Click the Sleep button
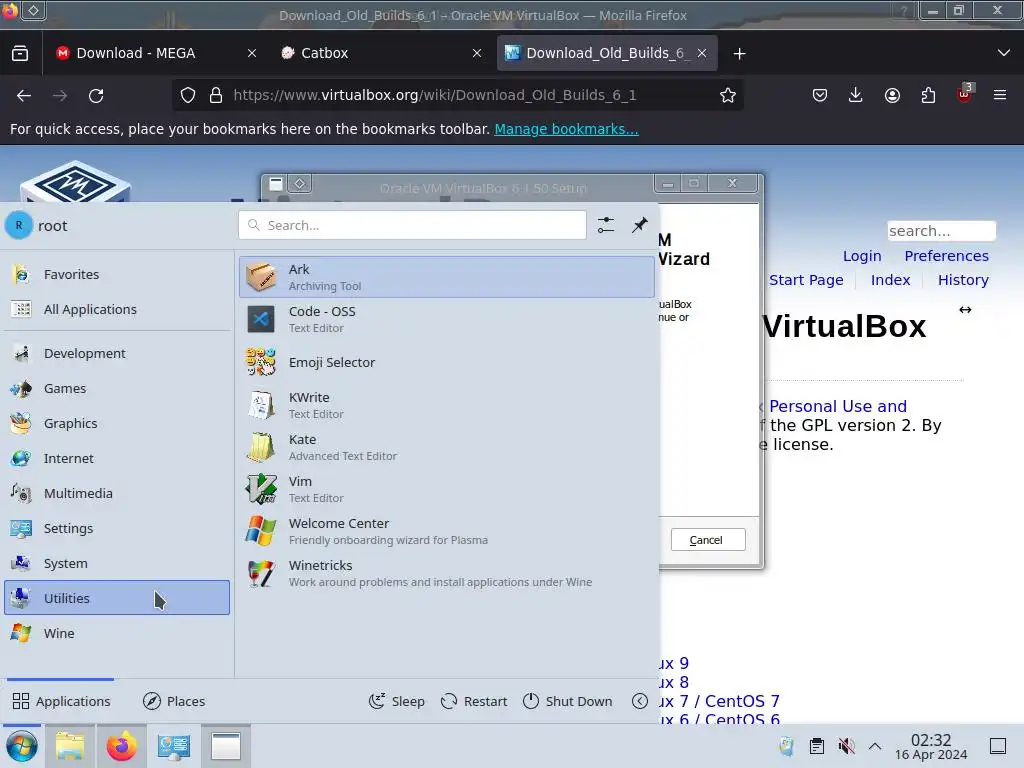The width and height of the screenshot is (1024, 768). [x=396, y=701]
